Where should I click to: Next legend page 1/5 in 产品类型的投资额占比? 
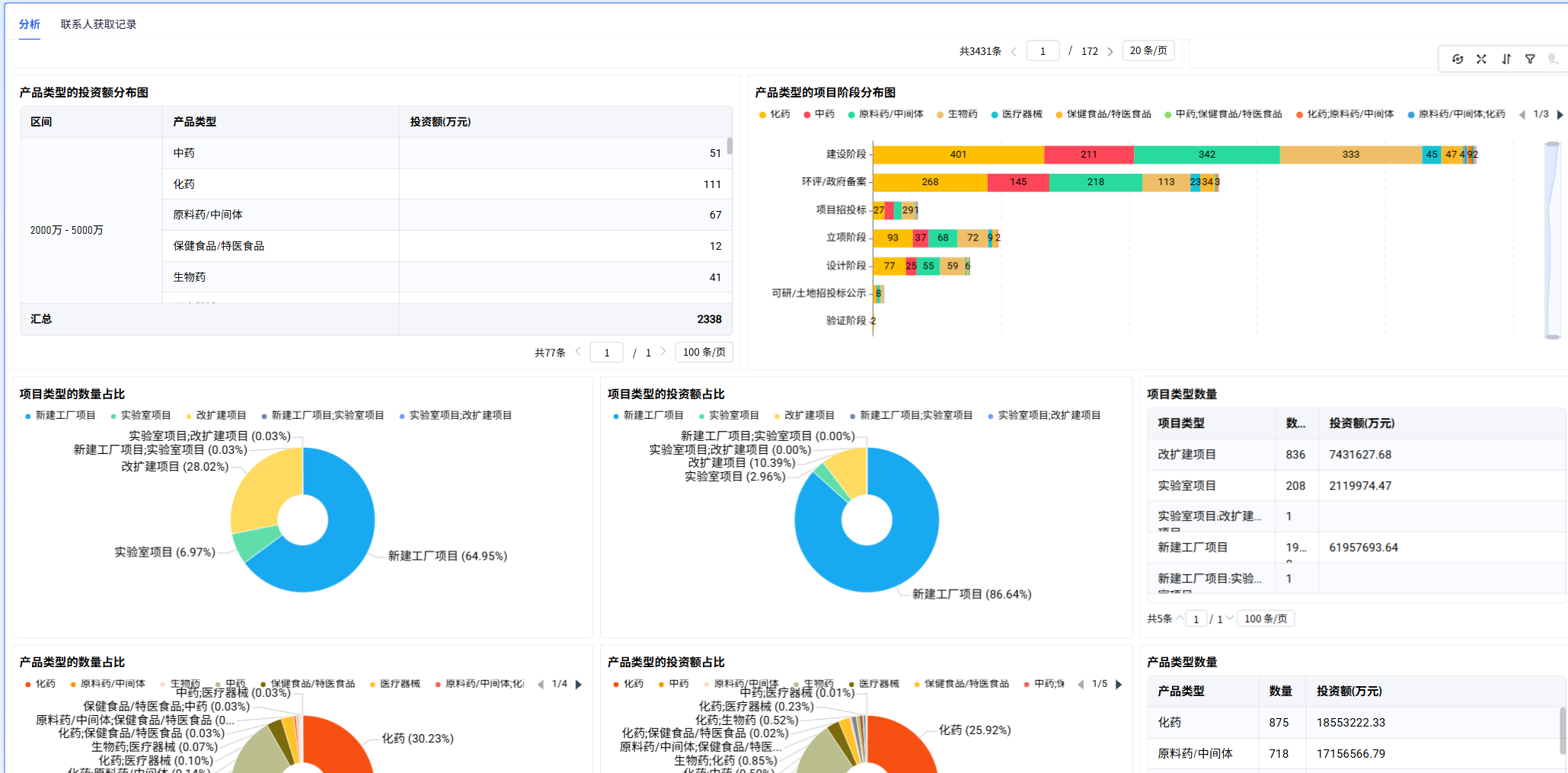pos(1119,685)
